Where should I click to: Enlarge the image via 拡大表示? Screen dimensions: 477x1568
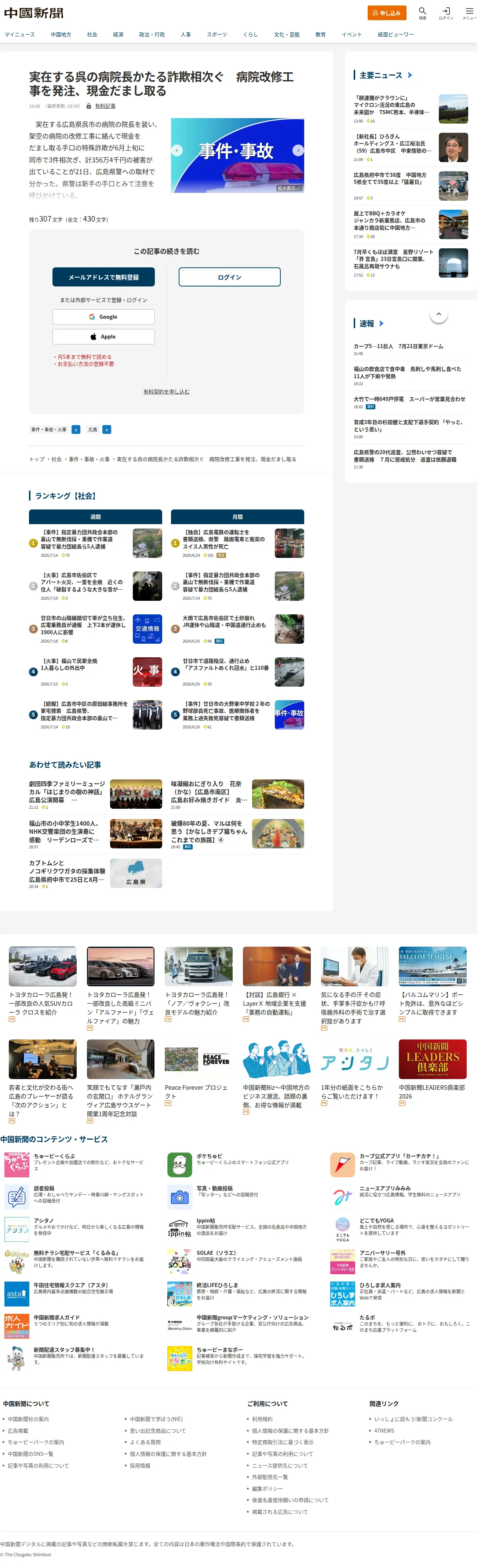(x=290, y=188)
